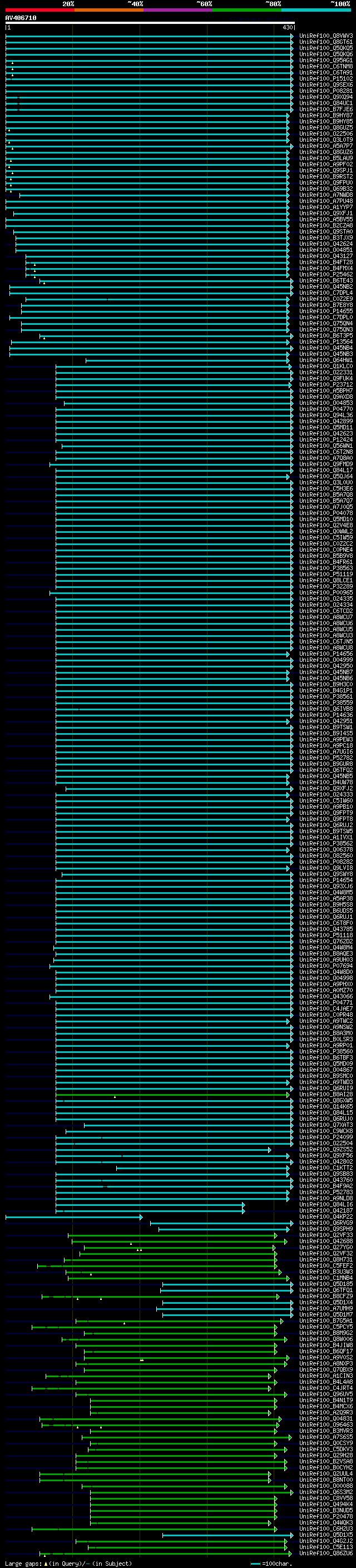The height and width of the screenshot is (1568, 356).
Task: Select UniRef100_P15102 label
Action: point(325,78)
